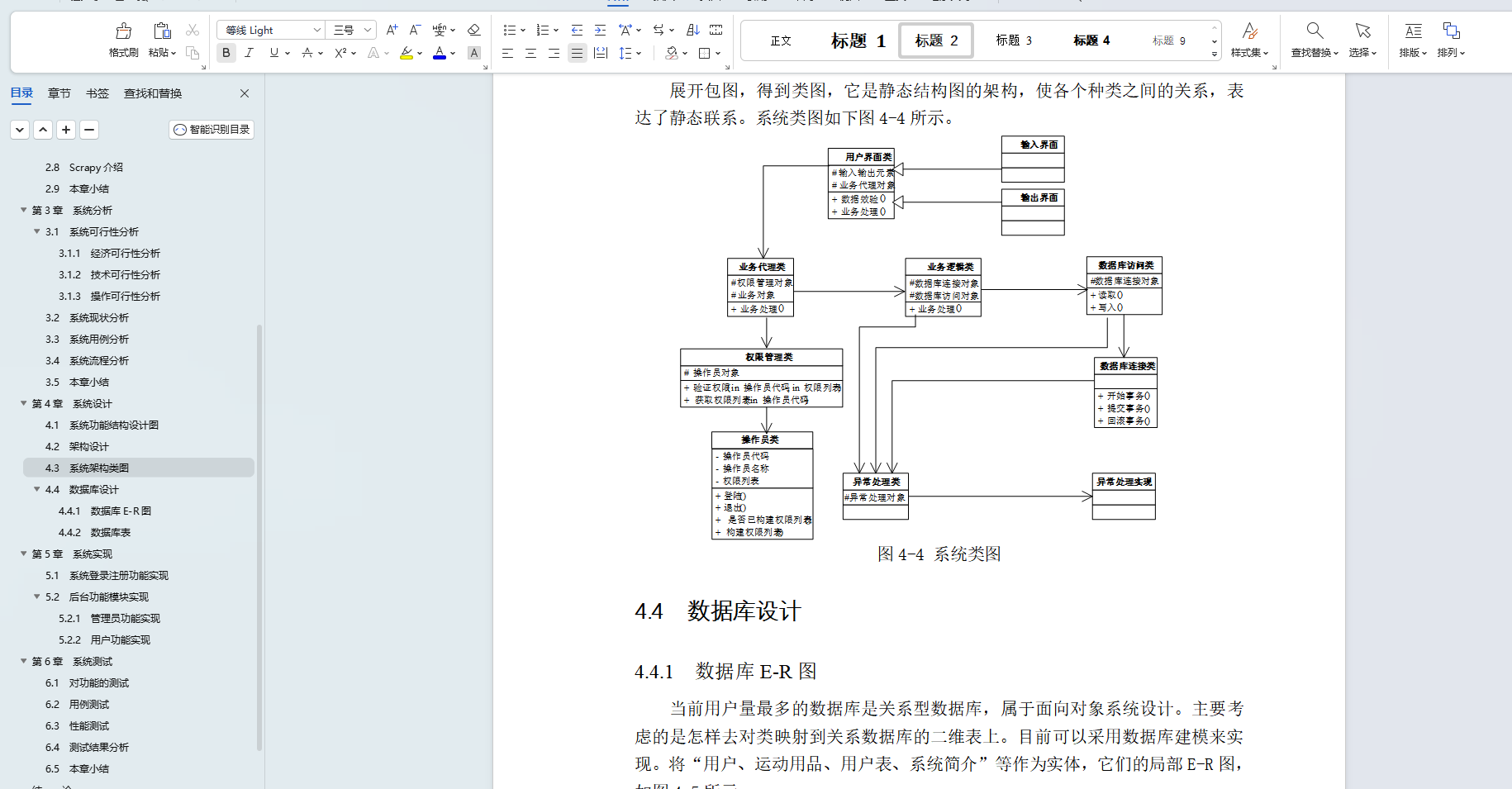
Task: Click the distributed alignment icon
Action: point(601,53)
